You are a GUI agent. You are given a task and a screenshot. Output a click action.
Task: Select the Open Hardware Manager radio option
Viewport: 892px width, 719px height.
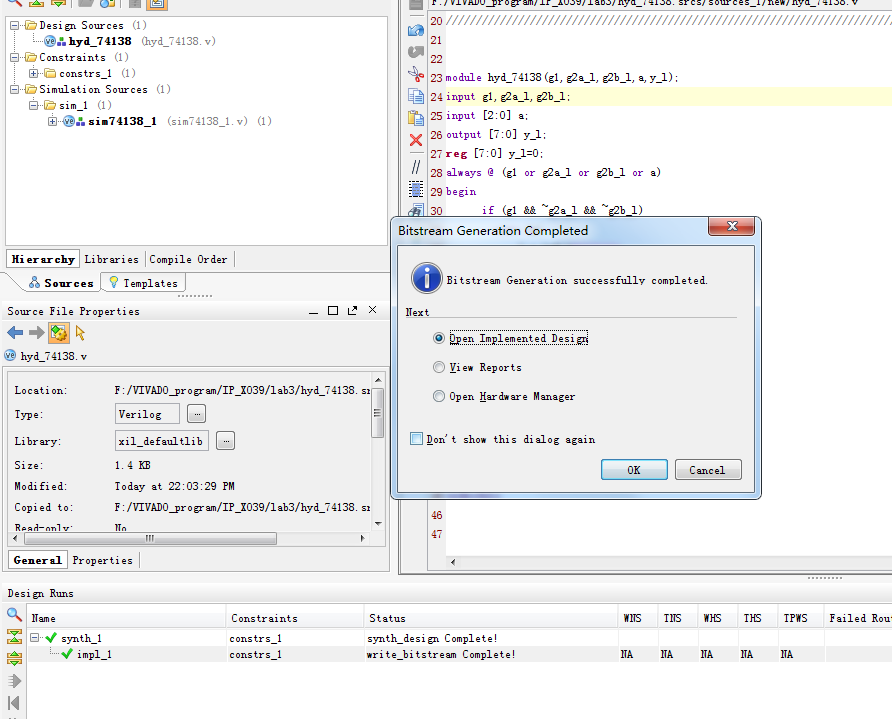pos(439,396)
